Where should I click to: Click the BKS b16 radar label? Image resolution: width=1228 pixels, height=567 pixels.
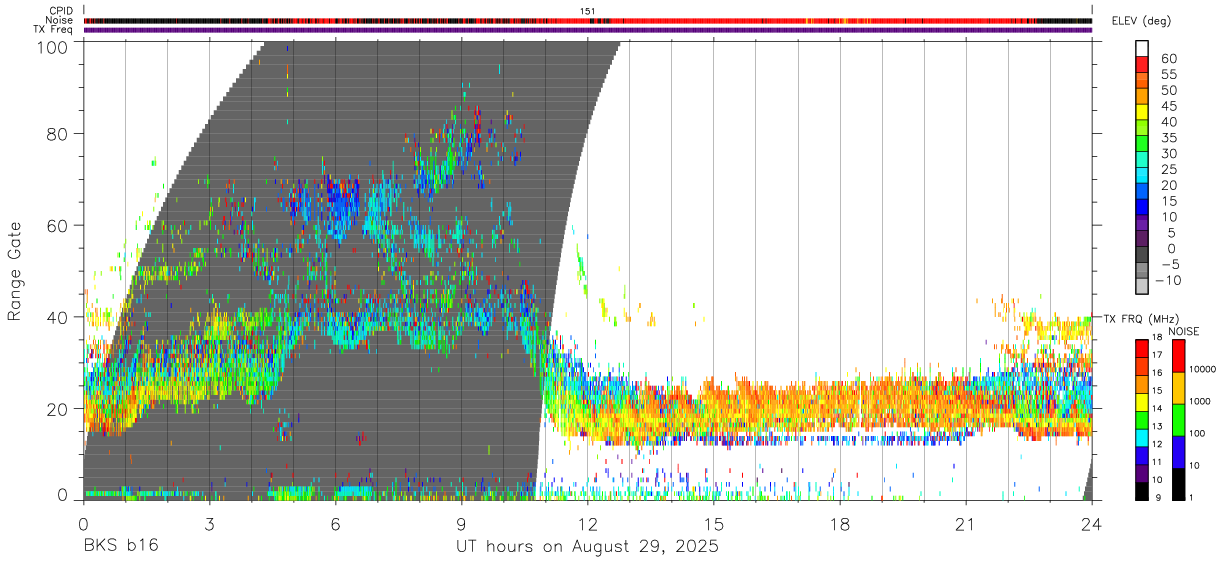pos(120,546)
